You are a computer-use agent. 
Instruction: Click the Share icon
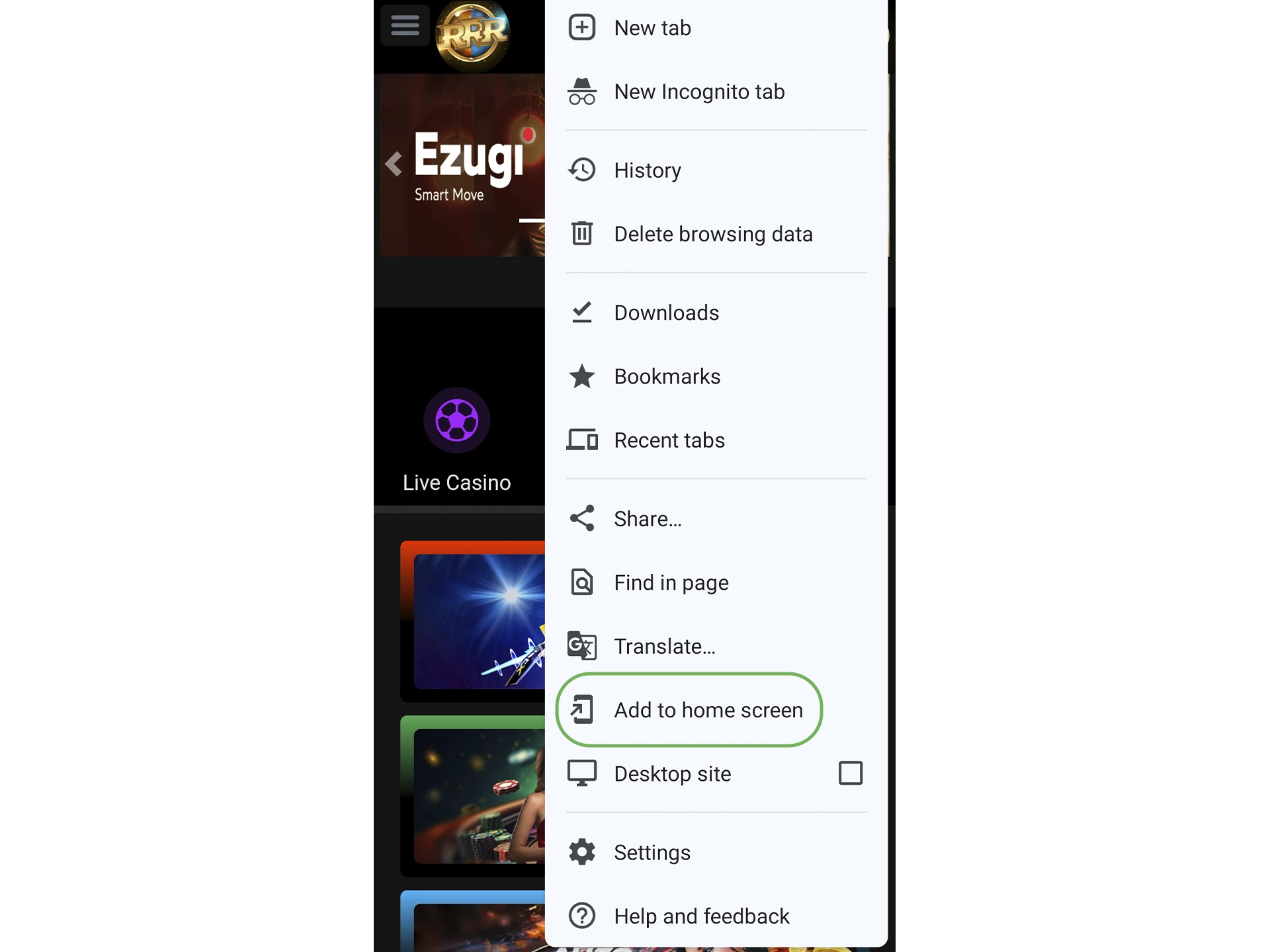coord(582,519)
